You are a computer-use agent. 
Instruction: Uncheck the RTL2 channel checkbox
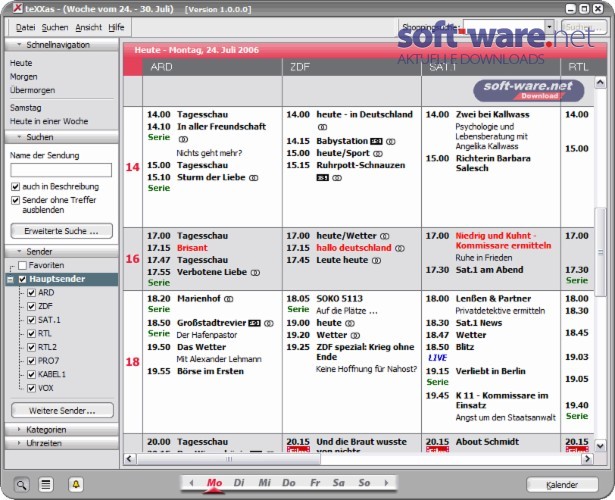[x=32, y=347]
